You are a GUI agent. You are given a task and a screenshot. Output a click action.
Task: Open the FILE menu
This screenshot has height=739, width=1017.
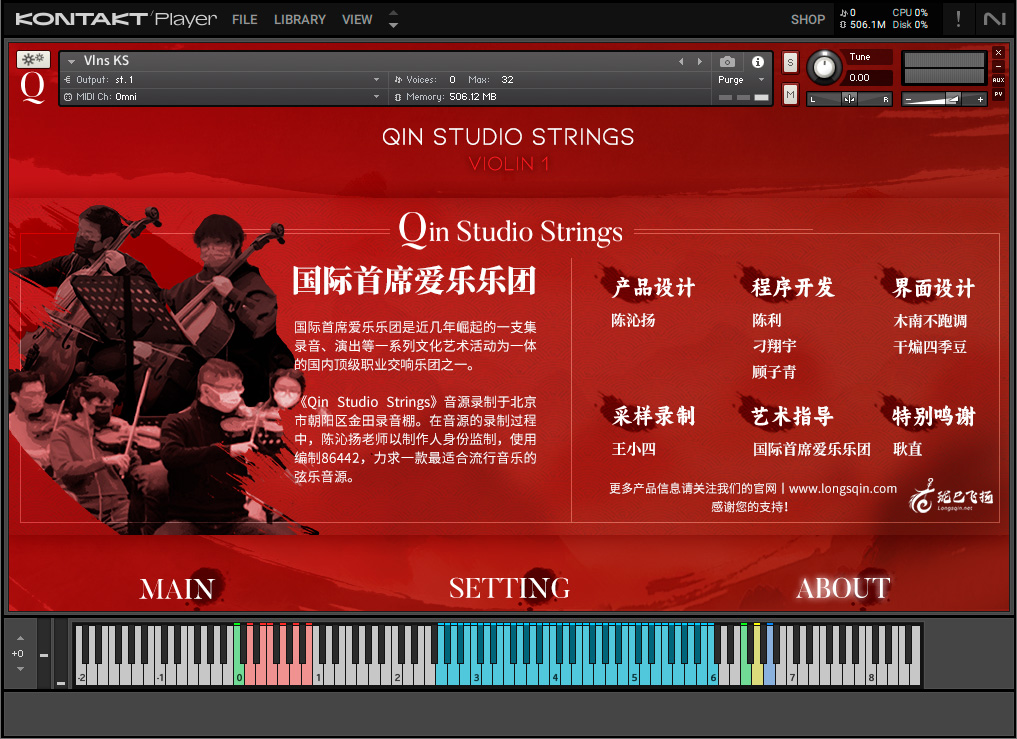pyautogui.click(x=245, y=19)
